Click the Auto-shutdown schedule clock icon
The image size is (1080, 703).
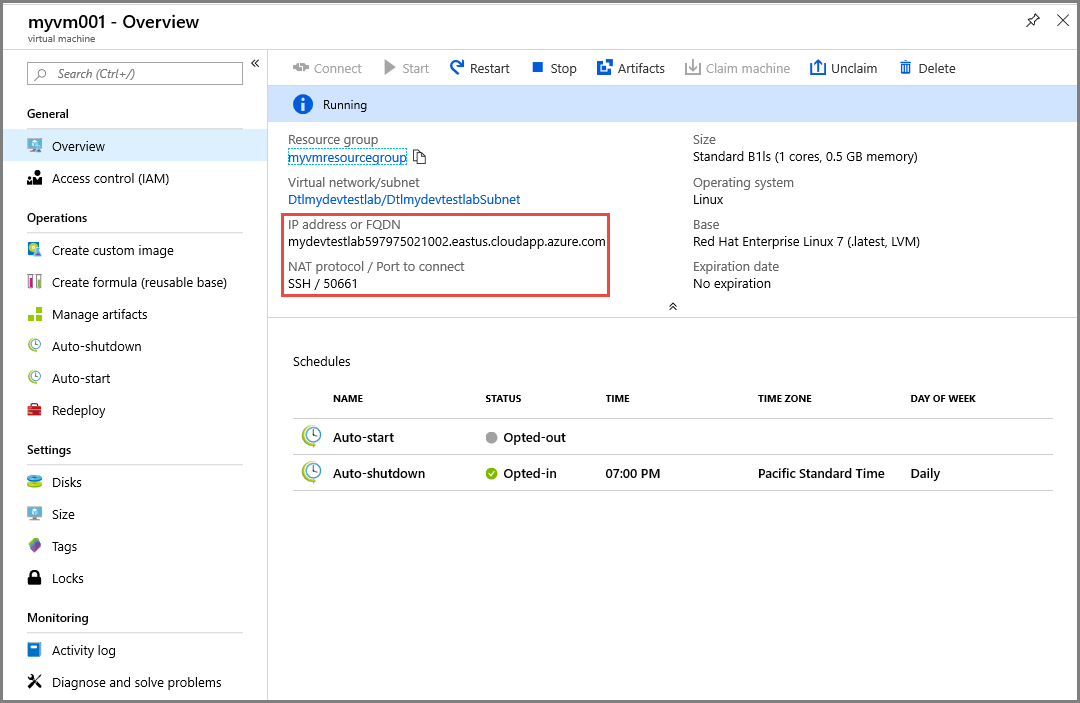coord(311,472)
